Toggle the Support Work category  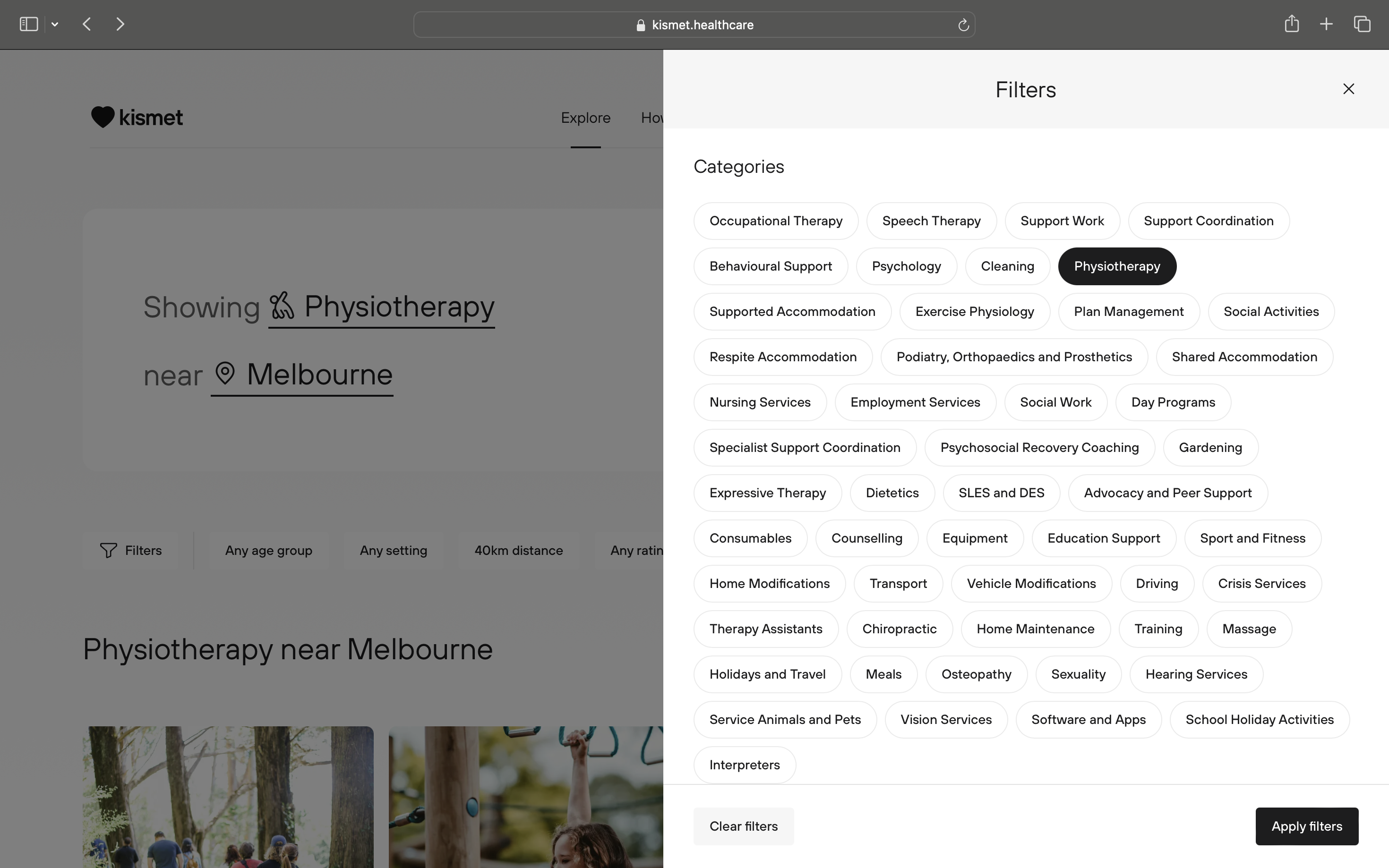point(1062,221)
